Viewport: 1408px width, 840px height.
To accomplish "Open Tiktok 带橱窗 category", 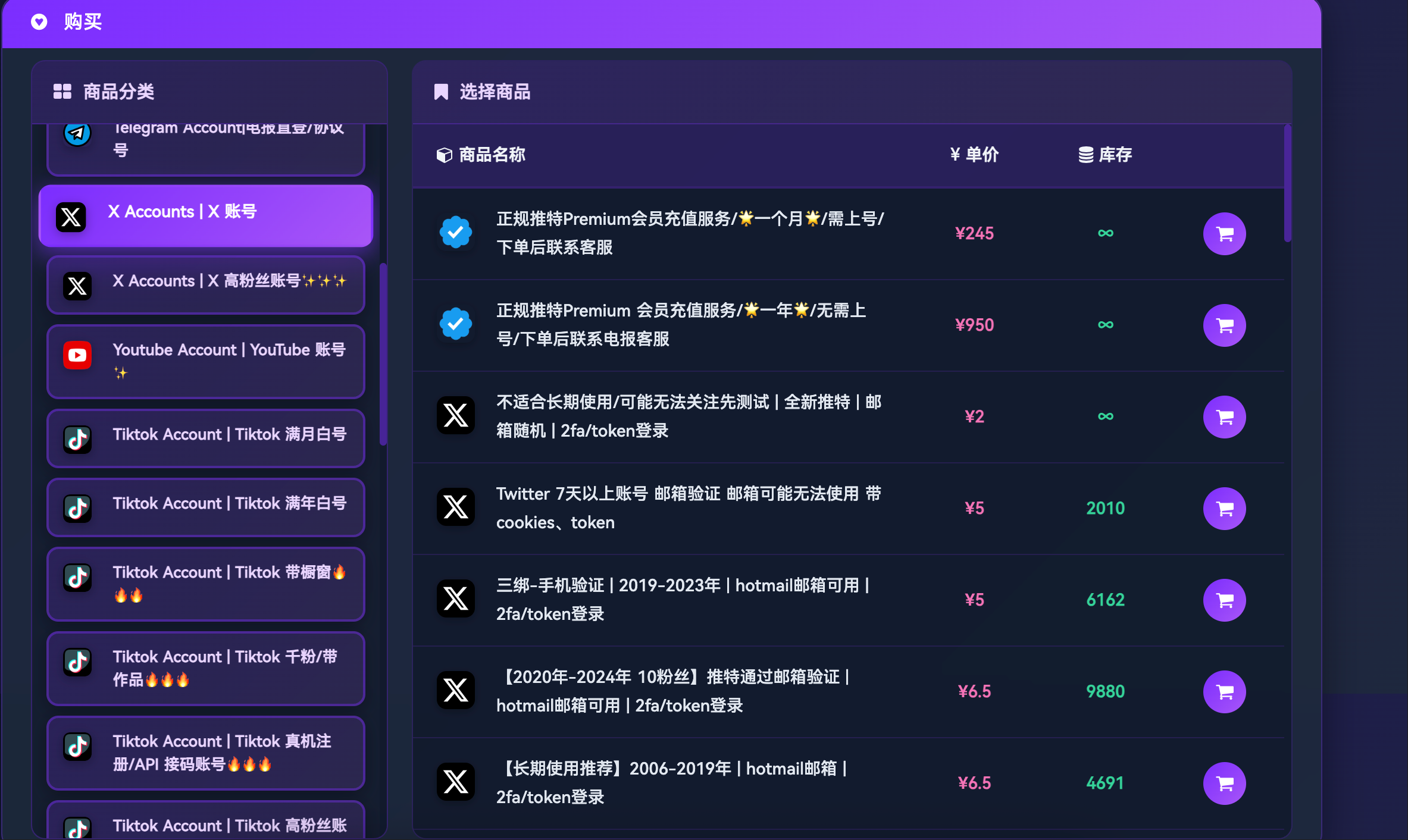I will (205, 584).
